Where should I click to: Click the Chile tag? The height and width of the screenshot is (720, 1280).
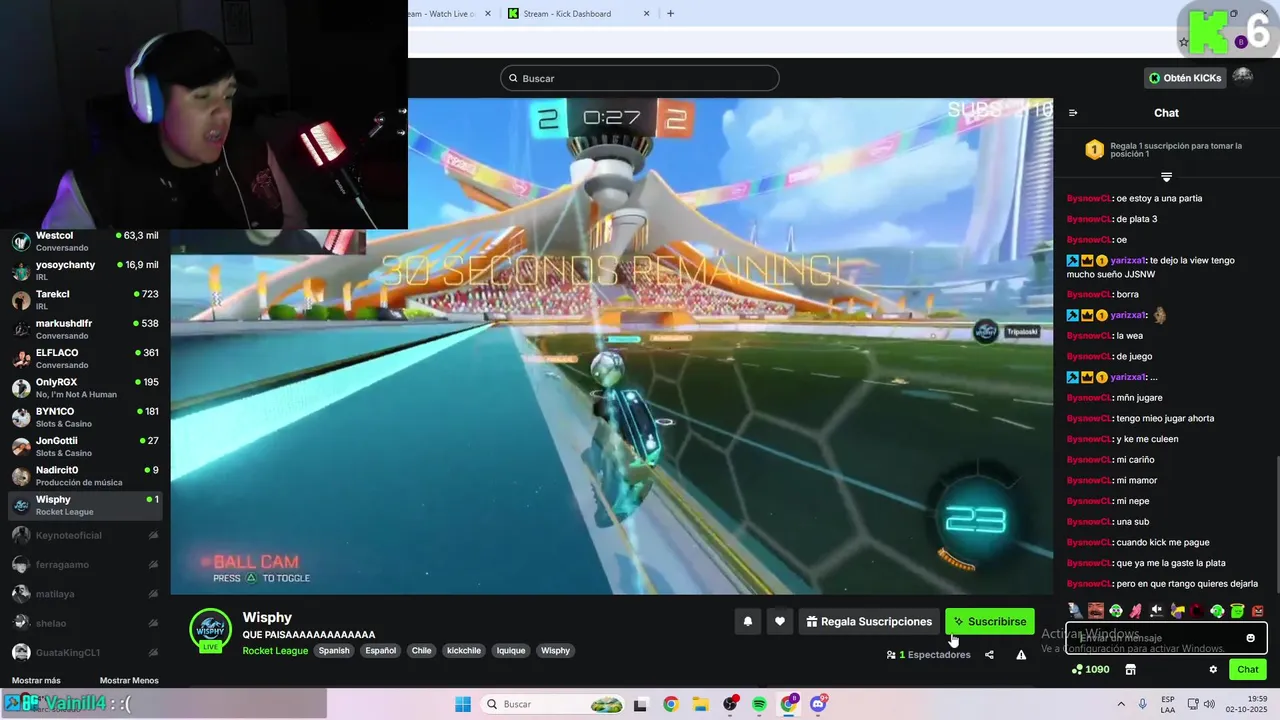coord(421,650)
